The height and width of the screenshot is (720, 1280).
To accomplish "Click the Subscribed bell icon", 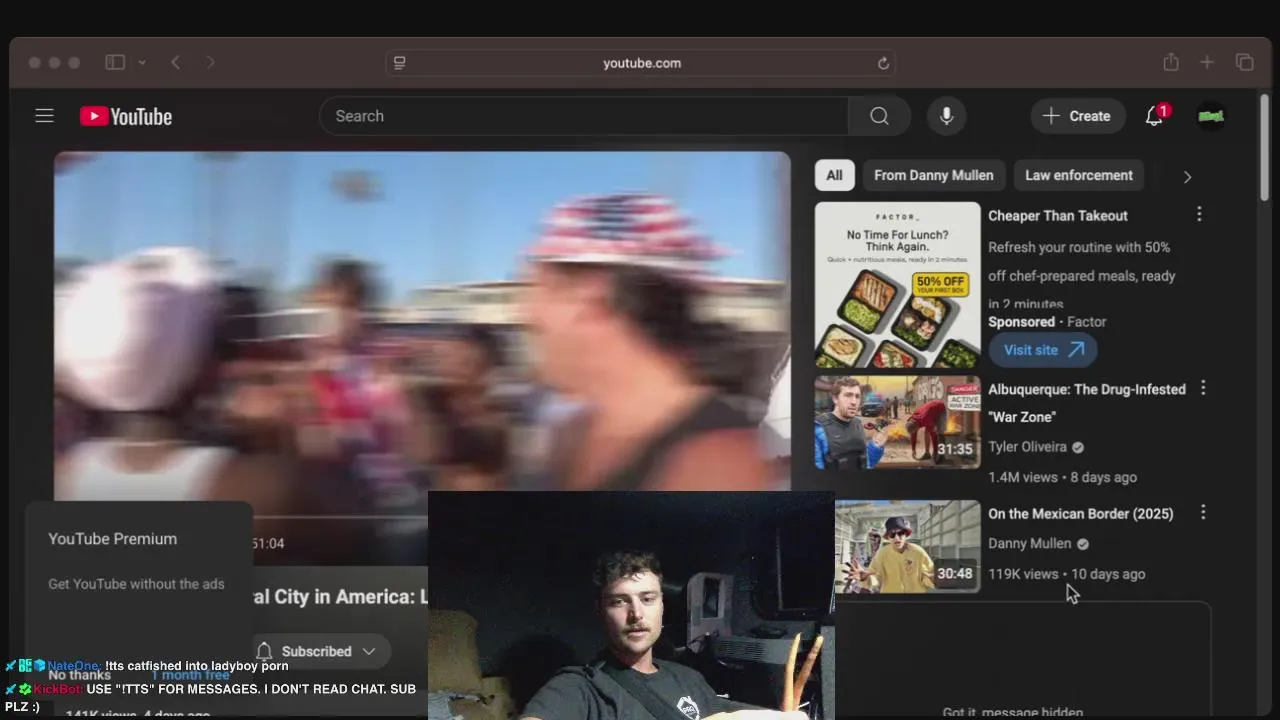I will coord(264,651).
